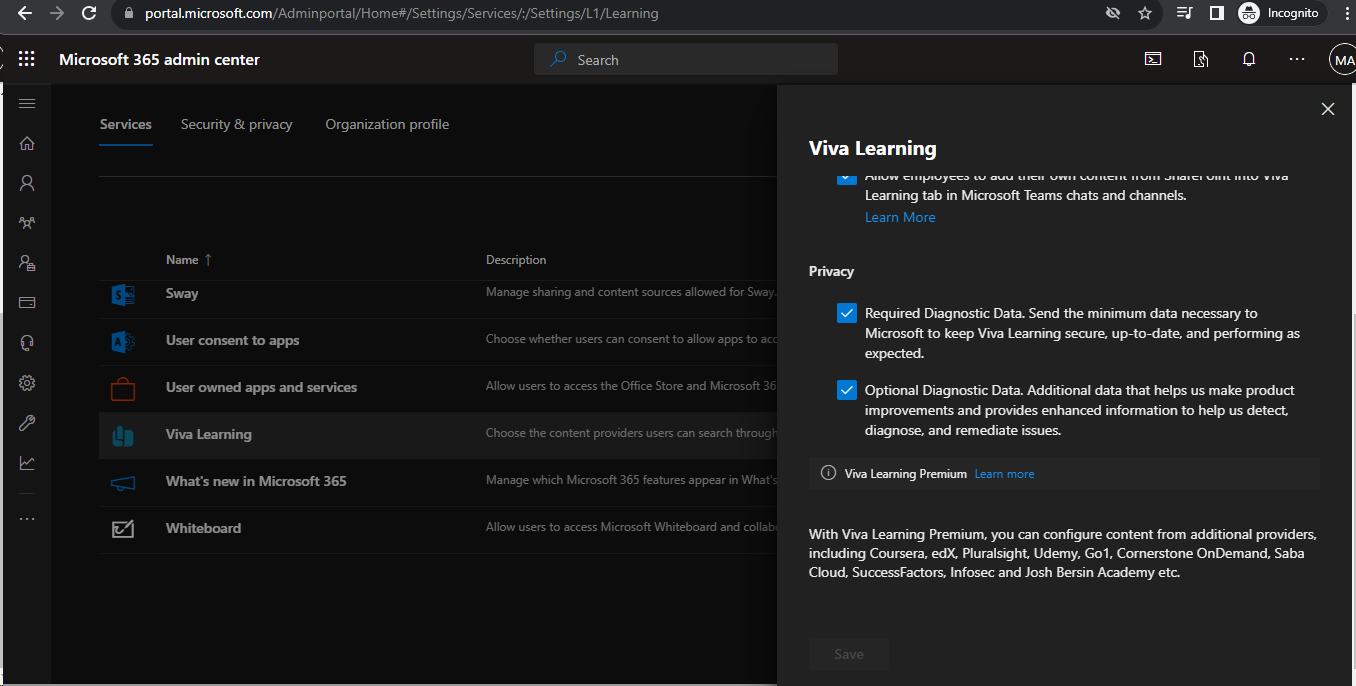Screen dimensions: 1356x686
Task: Open the Incognito profile indicator
Action: click(1282, 13)
